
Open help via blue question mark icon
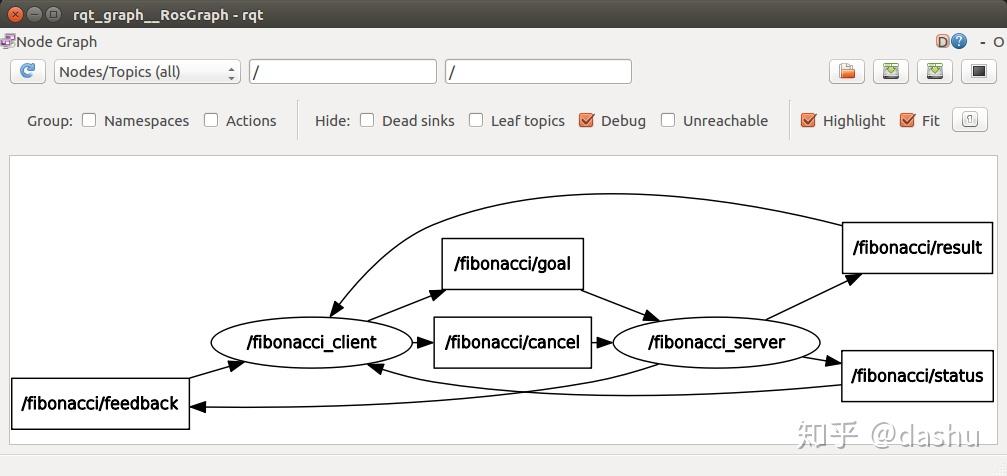960,42
